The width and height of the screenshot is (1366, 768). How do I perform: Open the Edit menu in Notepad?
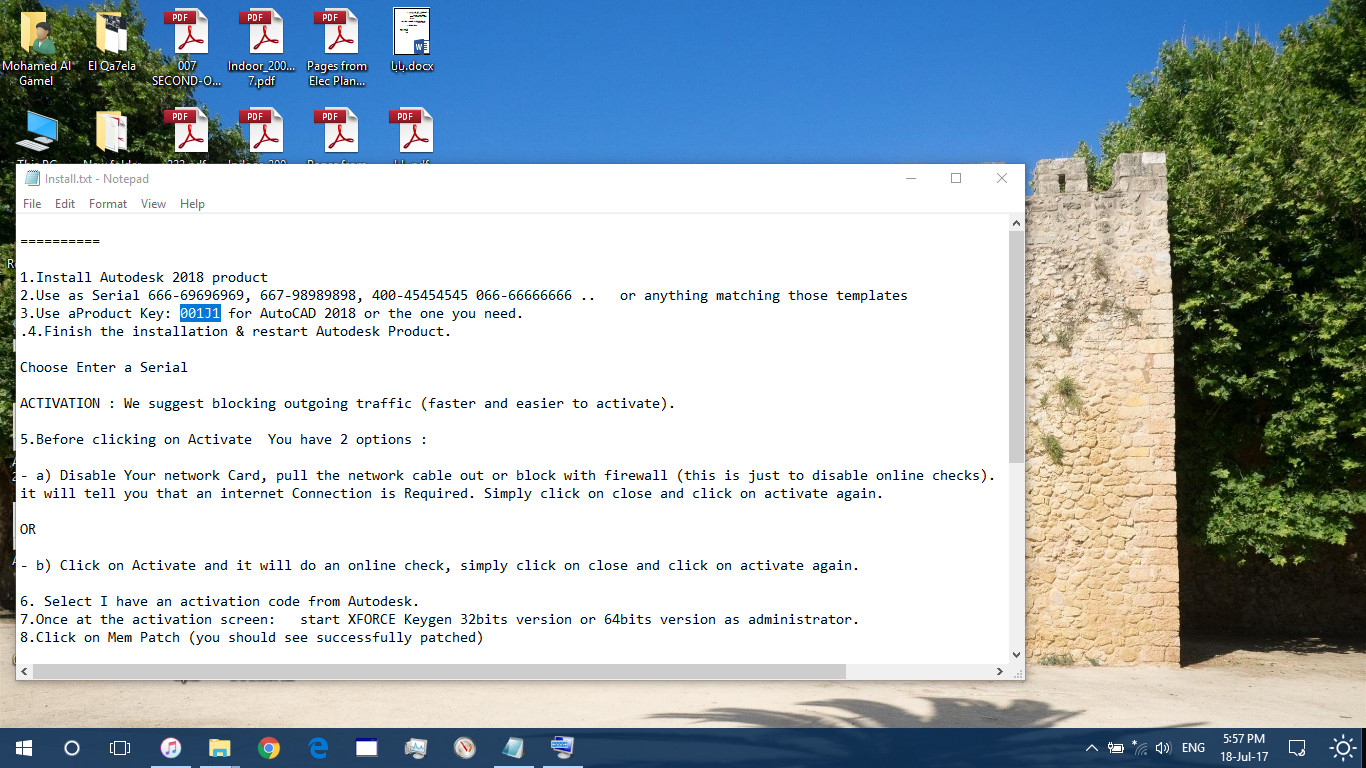[65, 204]
